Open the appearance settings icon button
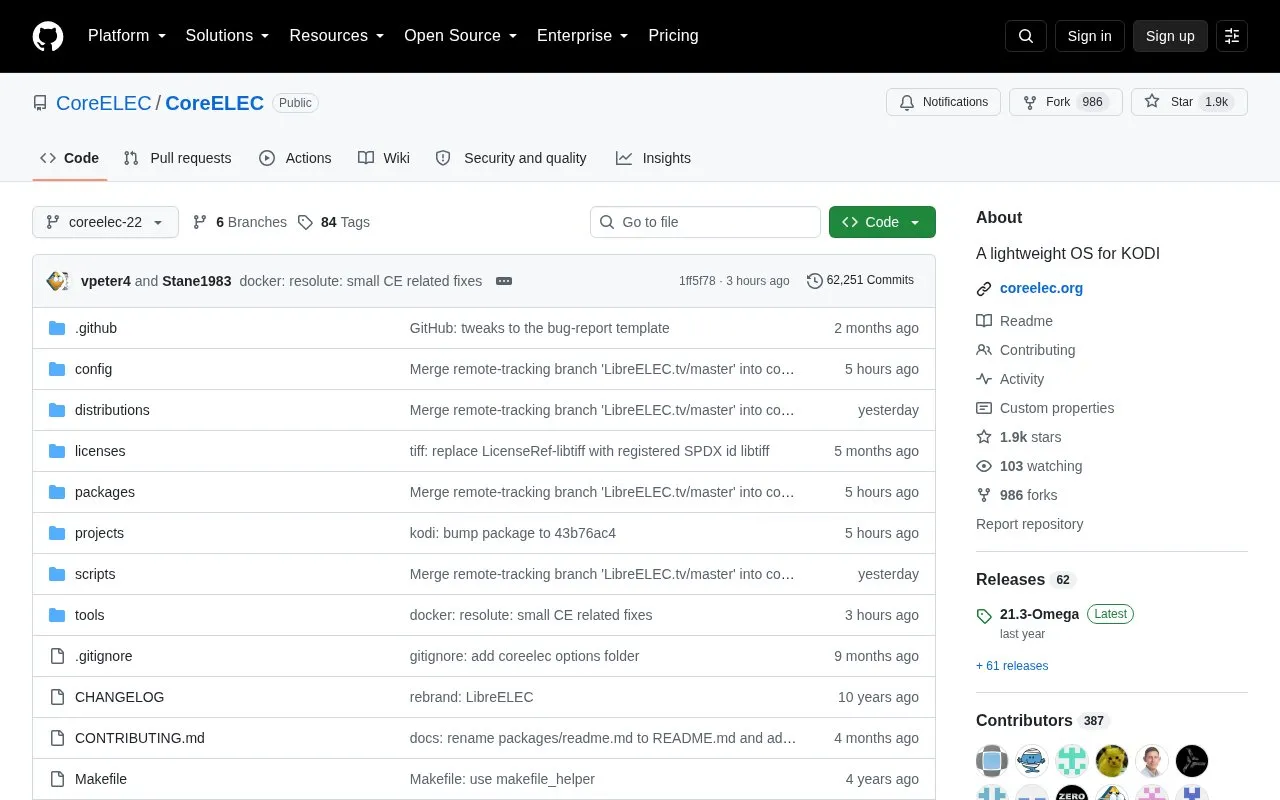This screenshot has height=800, width=1280. click(1232, 36)
